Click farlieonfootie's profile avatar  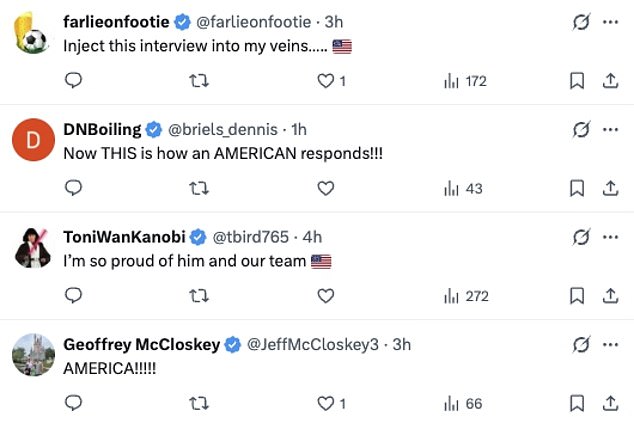tap(32, 33)
